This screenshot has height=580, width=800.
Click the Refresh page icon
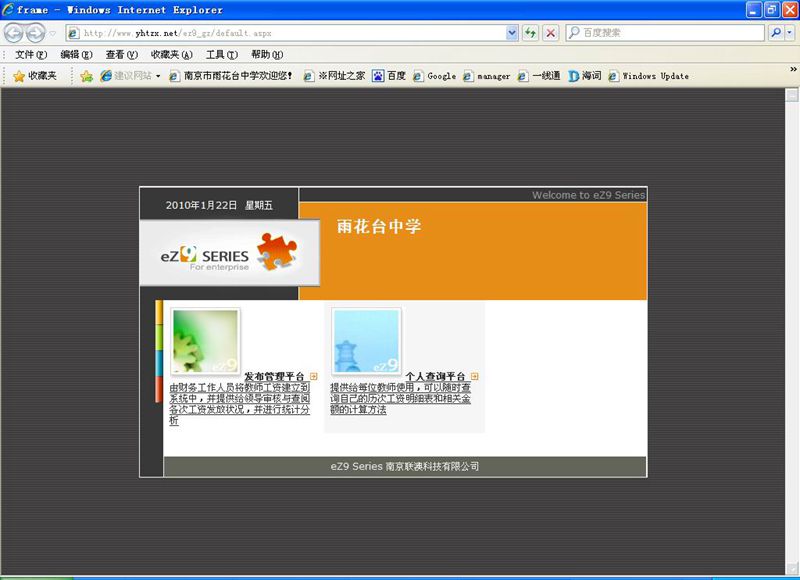530,33
